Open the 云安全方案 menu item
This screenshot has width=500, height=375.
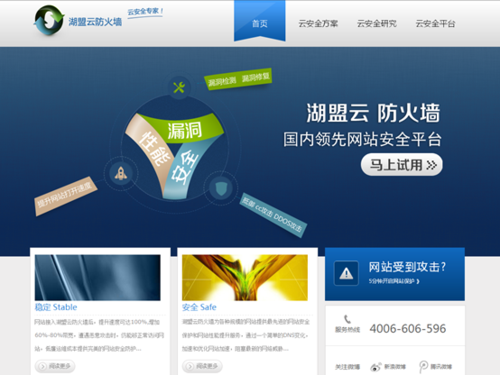pyautogui.click(x=318, y=23)
